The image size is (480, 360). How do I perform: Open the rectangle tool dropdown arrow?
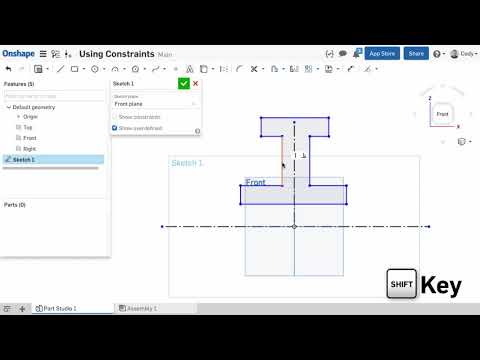84,69
